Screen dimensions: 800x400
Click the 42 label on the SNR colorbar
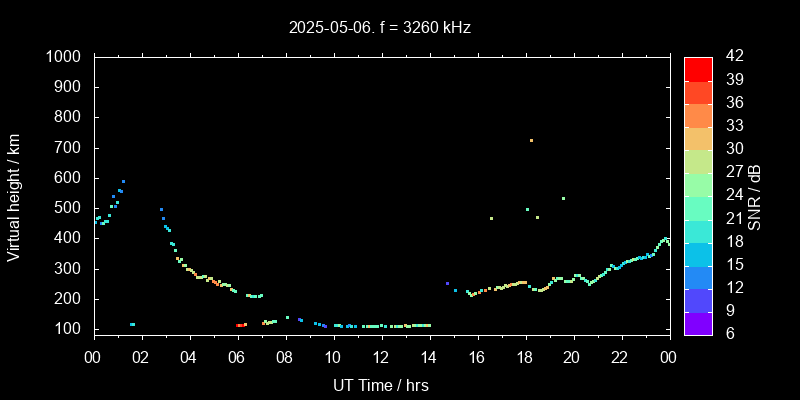point(731,57)
